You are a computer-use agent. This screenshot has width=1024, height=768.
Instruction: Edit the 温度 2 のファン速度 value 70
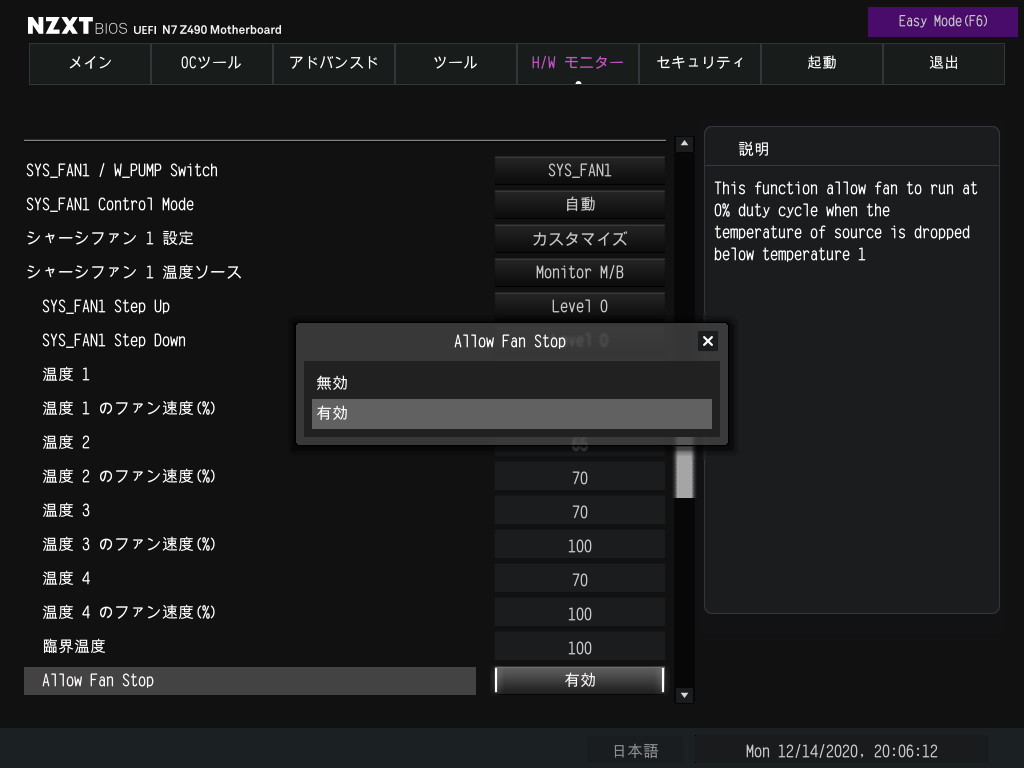coord(580,477)
